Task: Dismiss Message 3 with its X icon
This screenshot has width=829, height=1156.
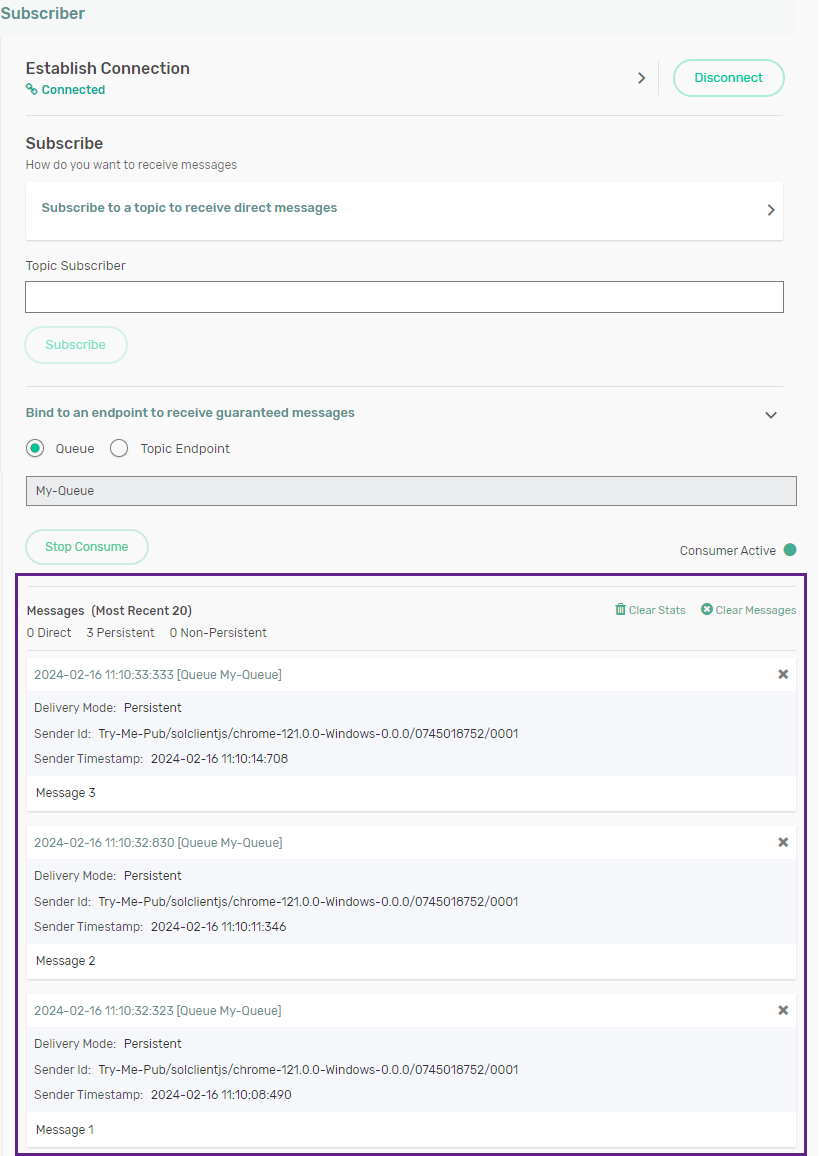Action: coord(783,675)
